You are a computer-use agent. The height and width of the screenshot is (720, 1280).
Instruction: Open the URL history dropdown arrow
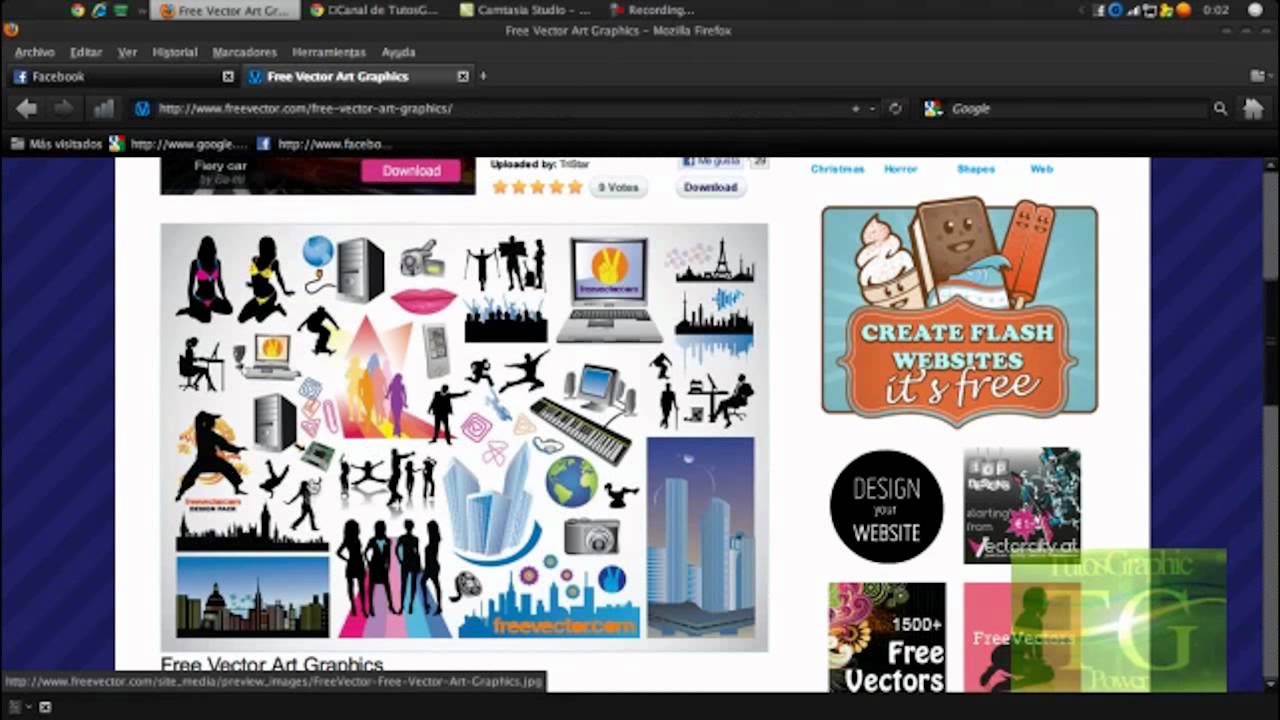pyautogui.click(x=872, y=109)
